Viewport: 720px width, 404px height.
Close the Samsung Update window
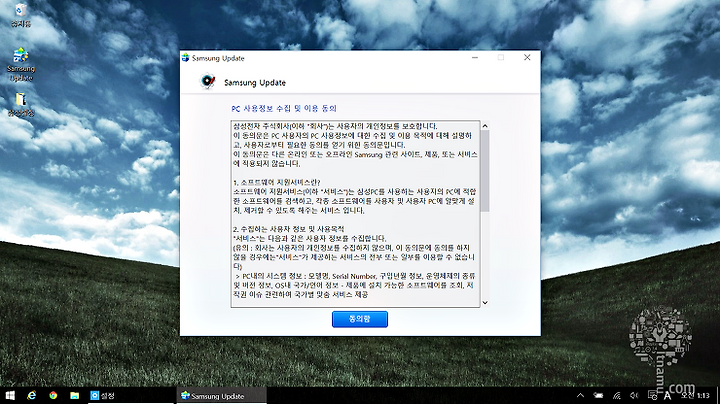tap(527, 57)
